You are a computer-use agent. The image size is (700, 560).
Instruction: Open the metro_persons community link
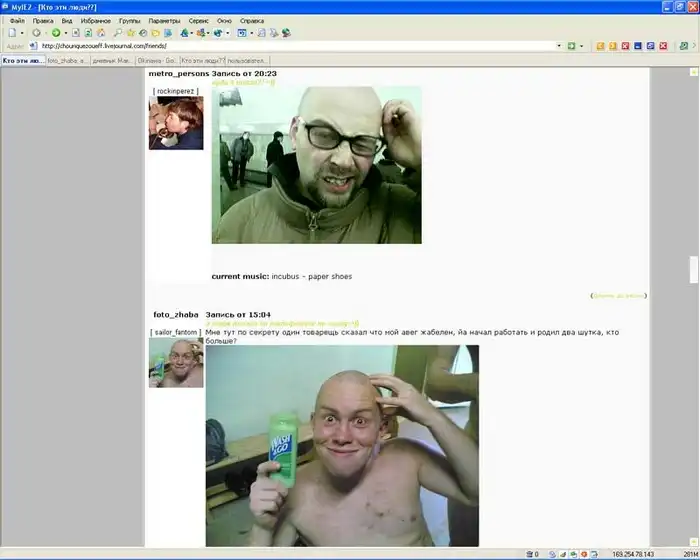pos(178,74)
